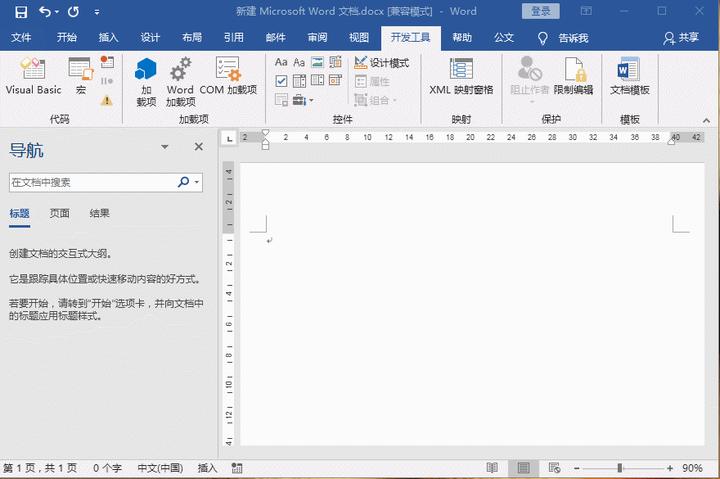Open XML 映射窗格 pane
The height and width of the screenshot is (479, 720).
[461, 77]
